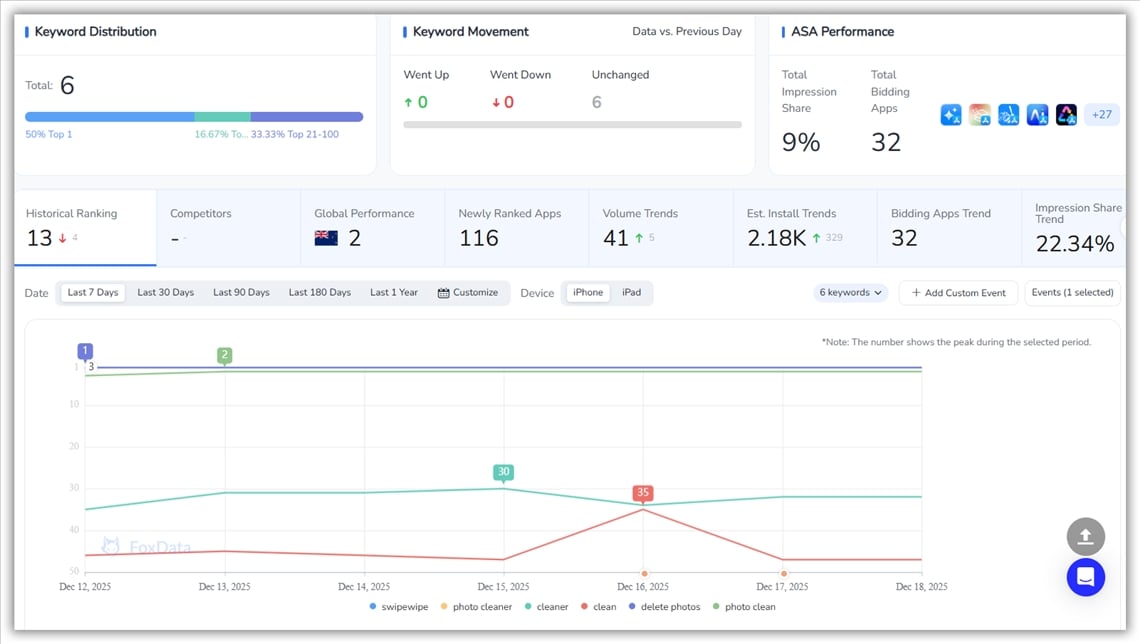This screenshot has height=644, width=1140.
Task: Click the black triangle bidding app icon
Action: click(x=1066, y=115)
